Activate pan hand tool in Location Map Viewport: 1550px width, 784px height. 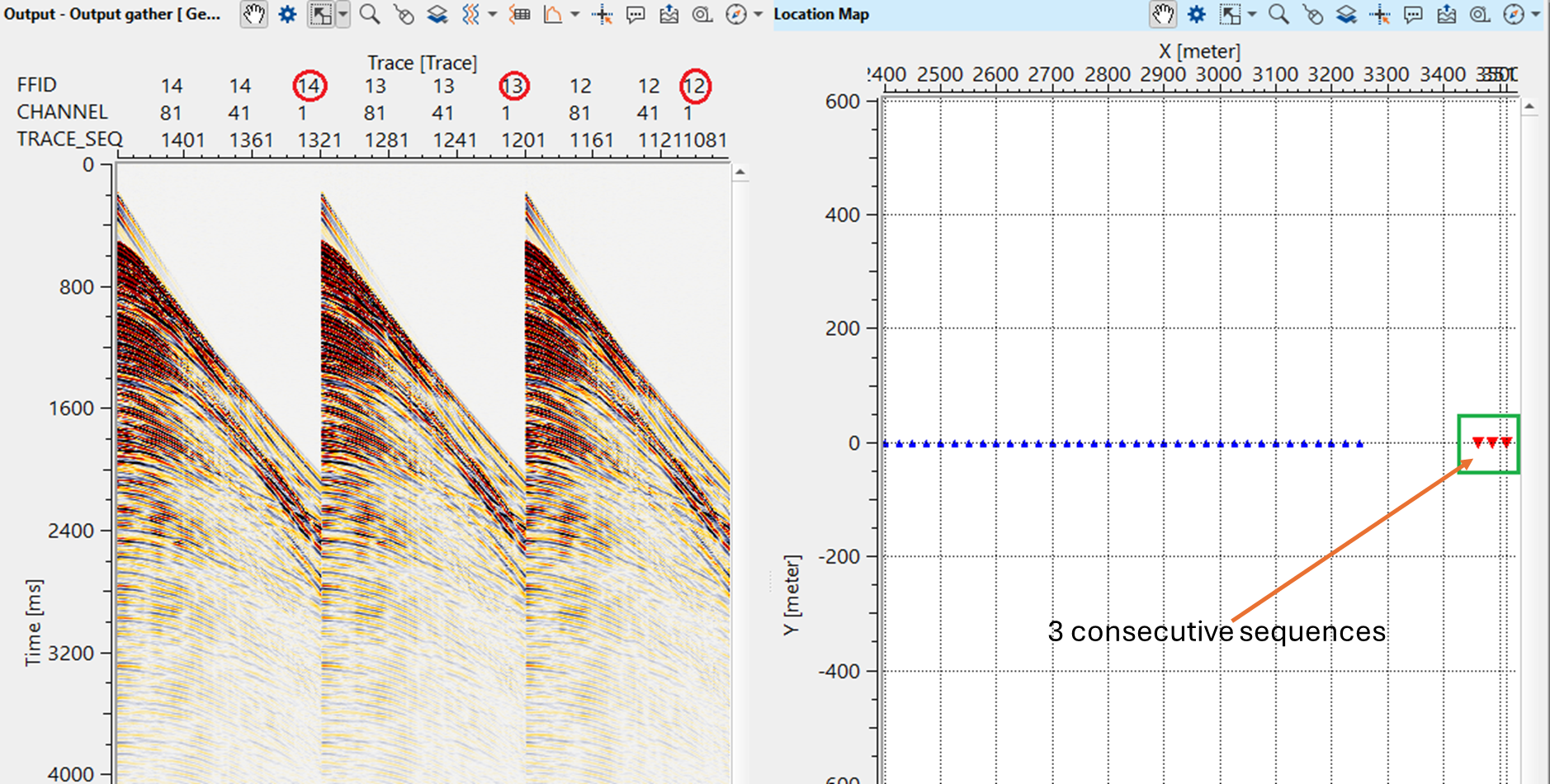pos(1163,15)
